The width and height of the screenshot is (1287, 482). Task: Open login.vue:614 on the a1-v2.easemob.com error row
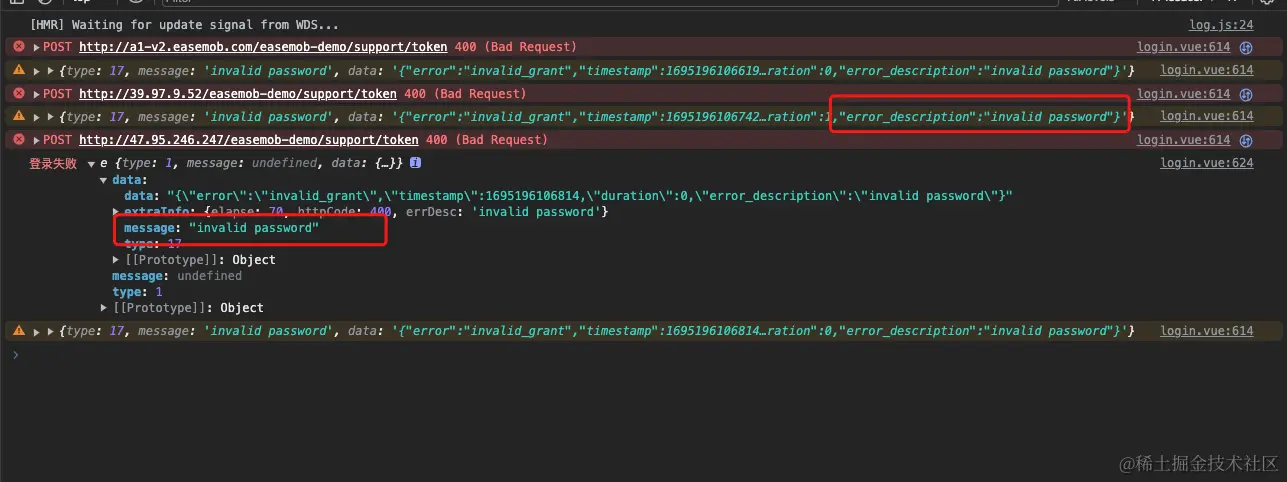pos(1184,47)
